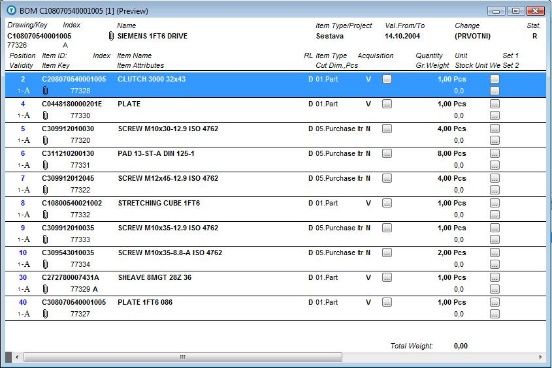Click the horizontal scrollbar thumb

[182, 357]
